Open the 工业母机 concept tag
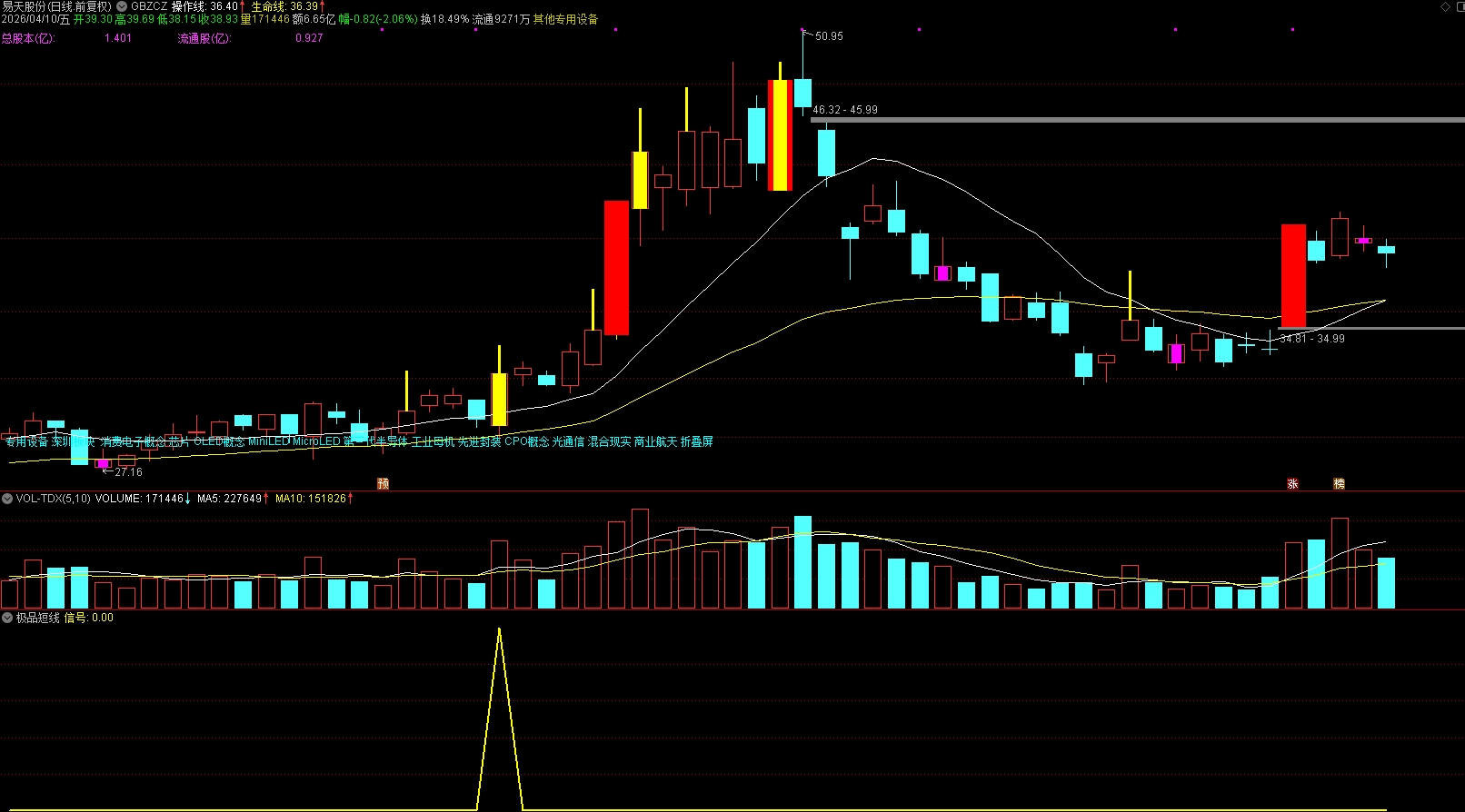 click(433, 442)
